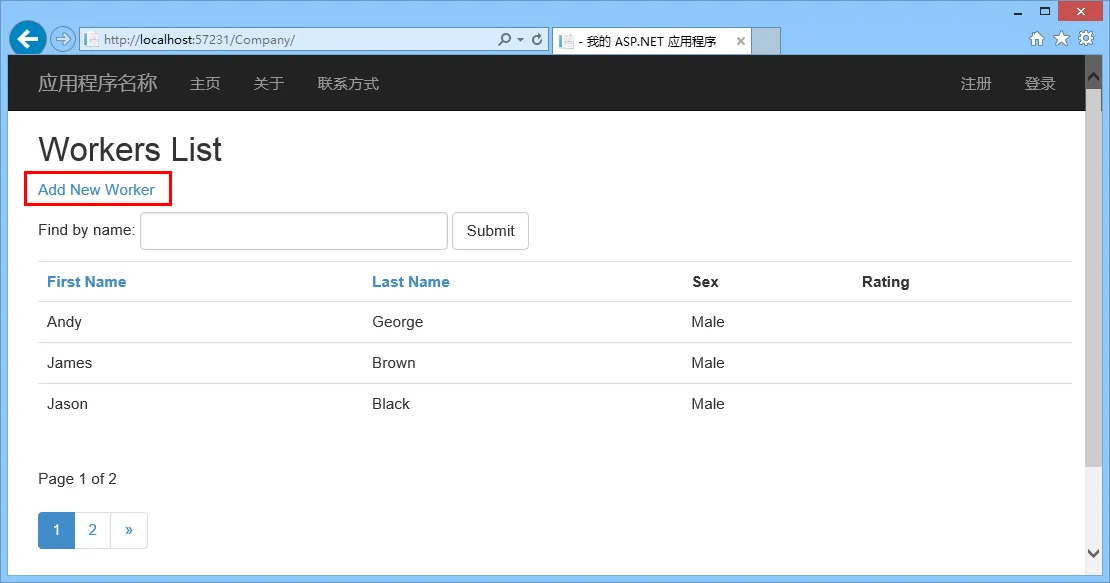Click the scrollbar down arrow
The width and height of the screenshot is (1110, 583).
point(1093,553)
